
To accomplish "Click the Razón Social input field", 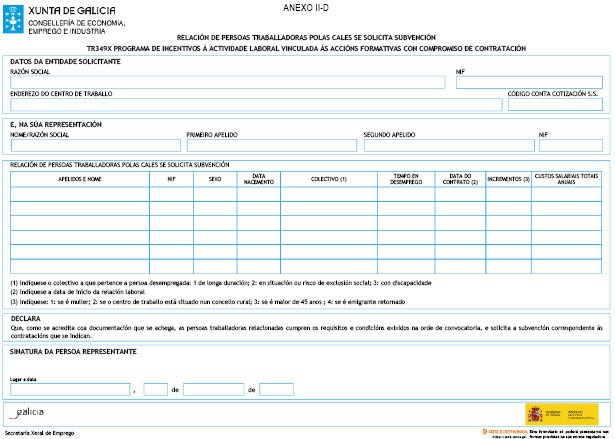I will [228, 83].
